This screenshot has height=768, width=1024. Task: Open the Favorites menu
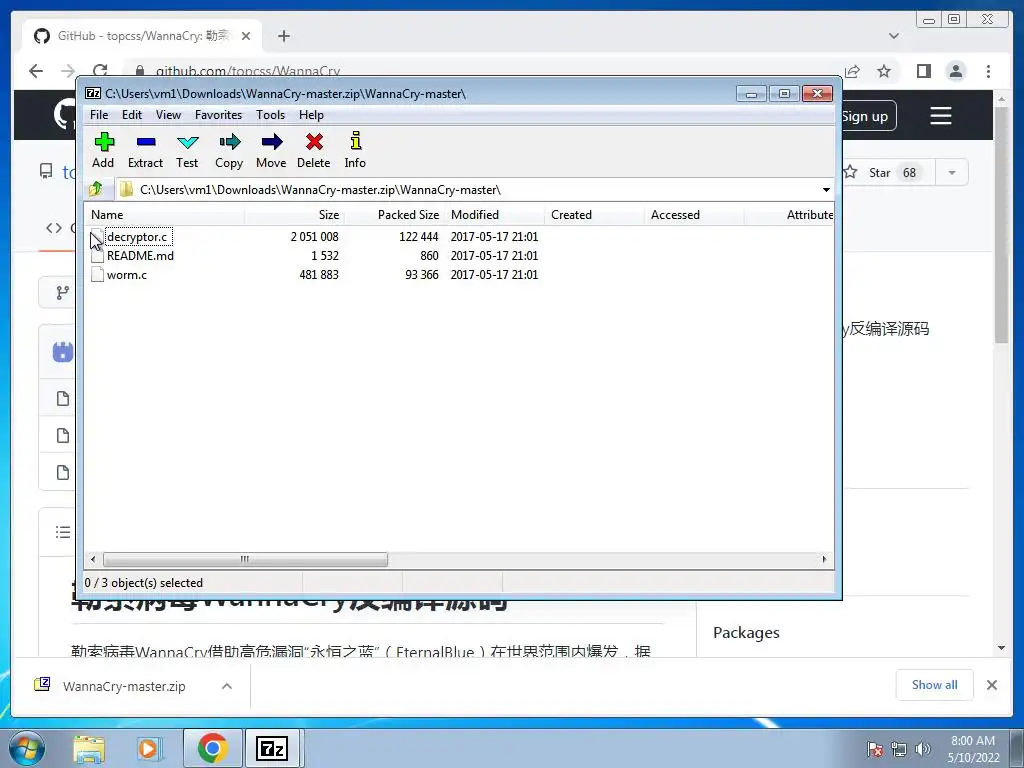pos(218,115)
